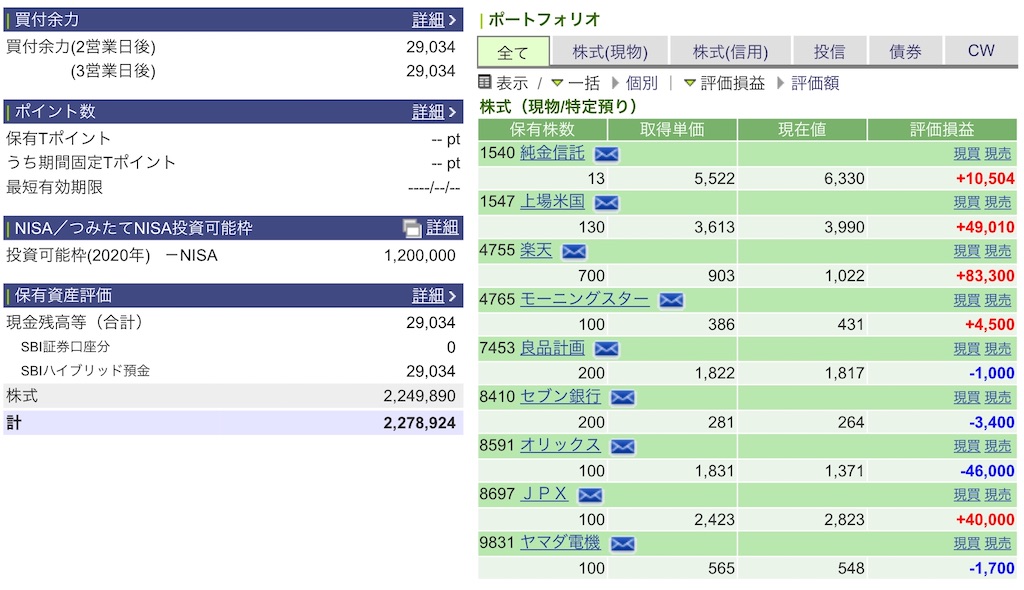Open the NISA popup window icon

pyautogui.click(x=412, y=228)
